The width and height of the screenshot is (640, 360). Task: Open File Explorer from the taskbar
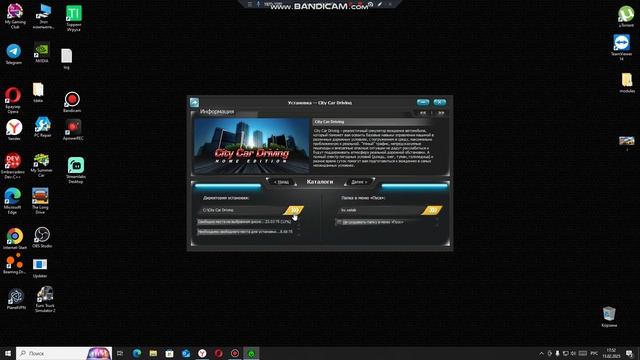(x=153, y=353)
